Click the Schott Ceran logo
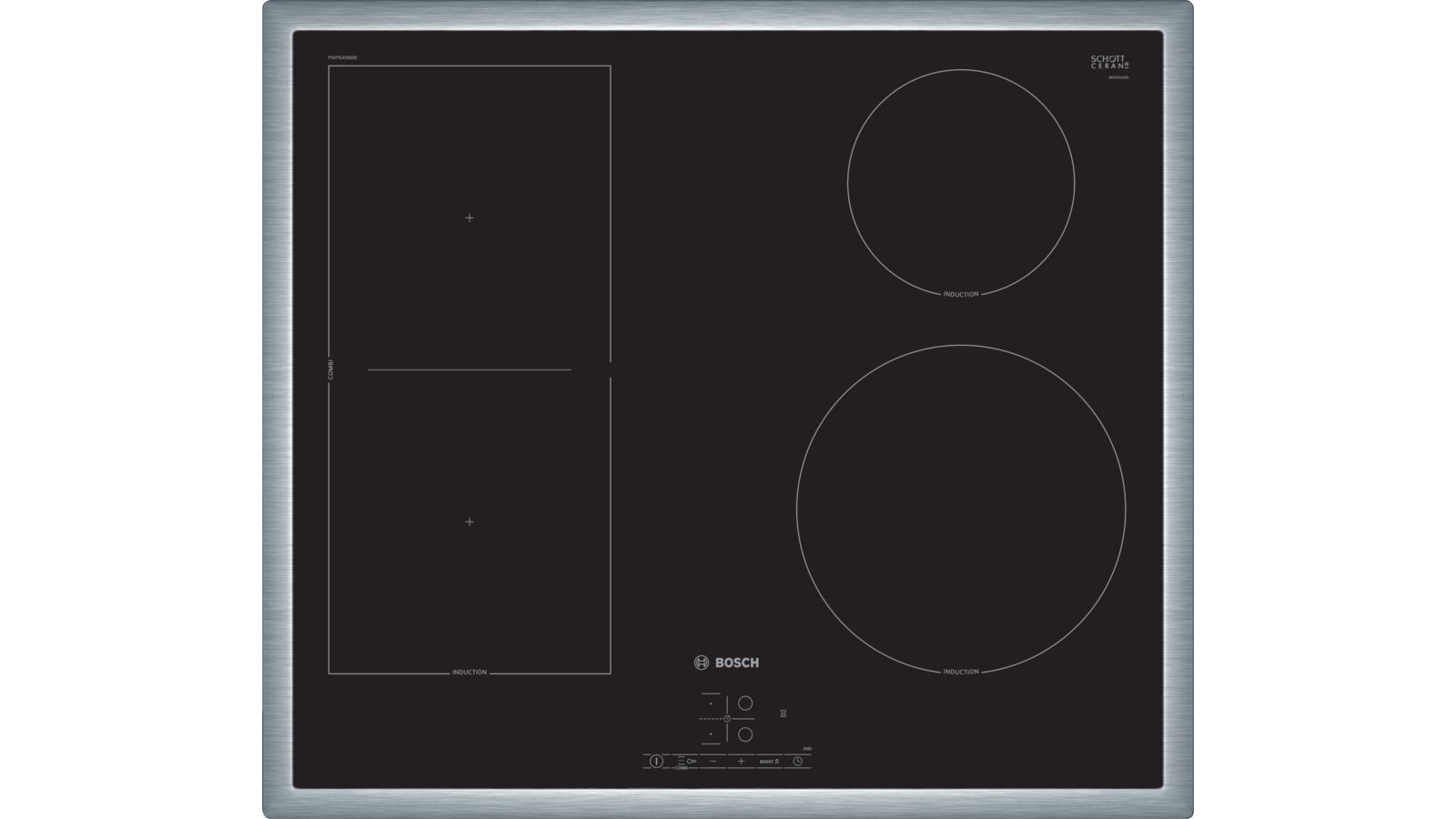The height and width of the screenshot is (819, 1456). 1112,62
